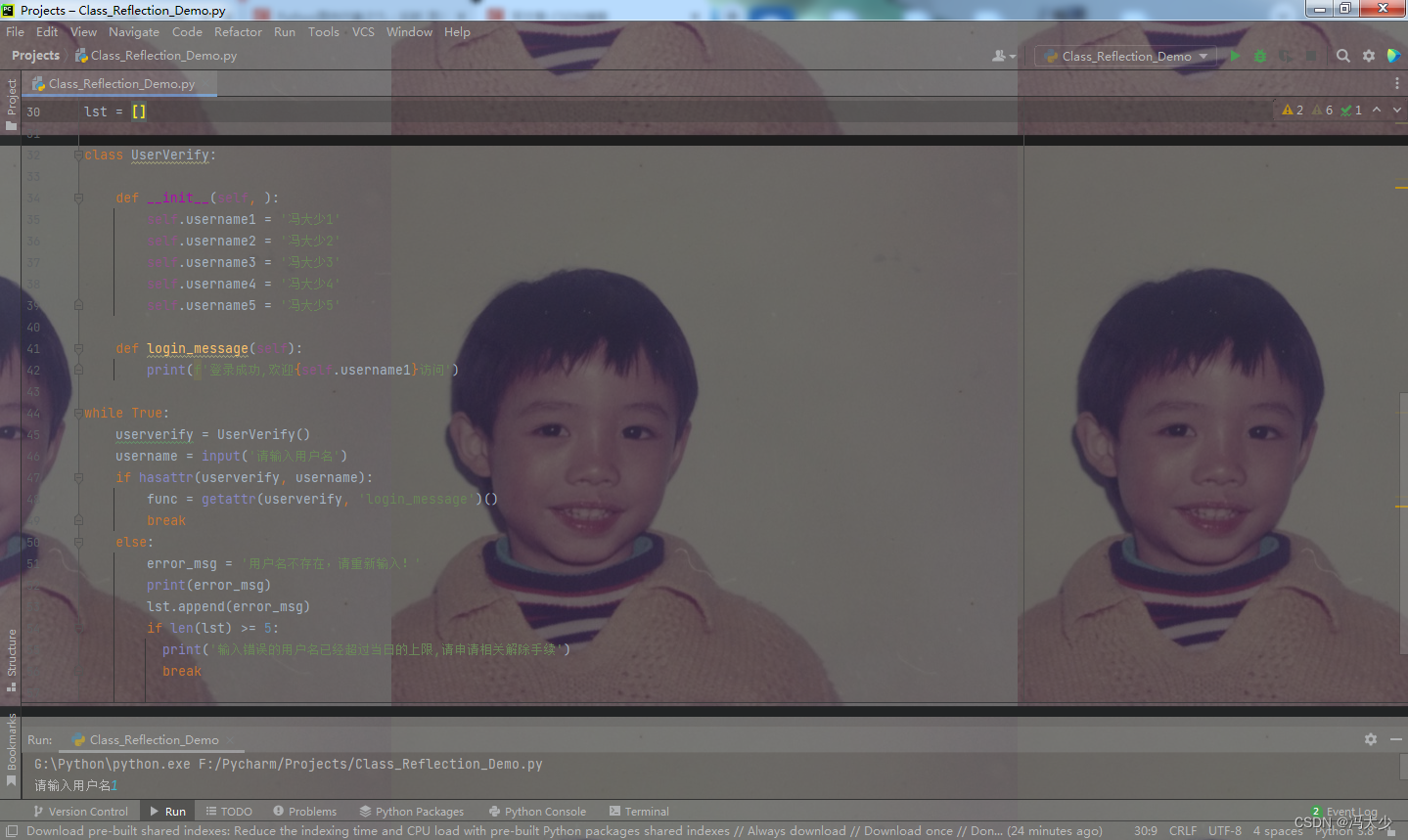Open the View menu

pos(83,31)
